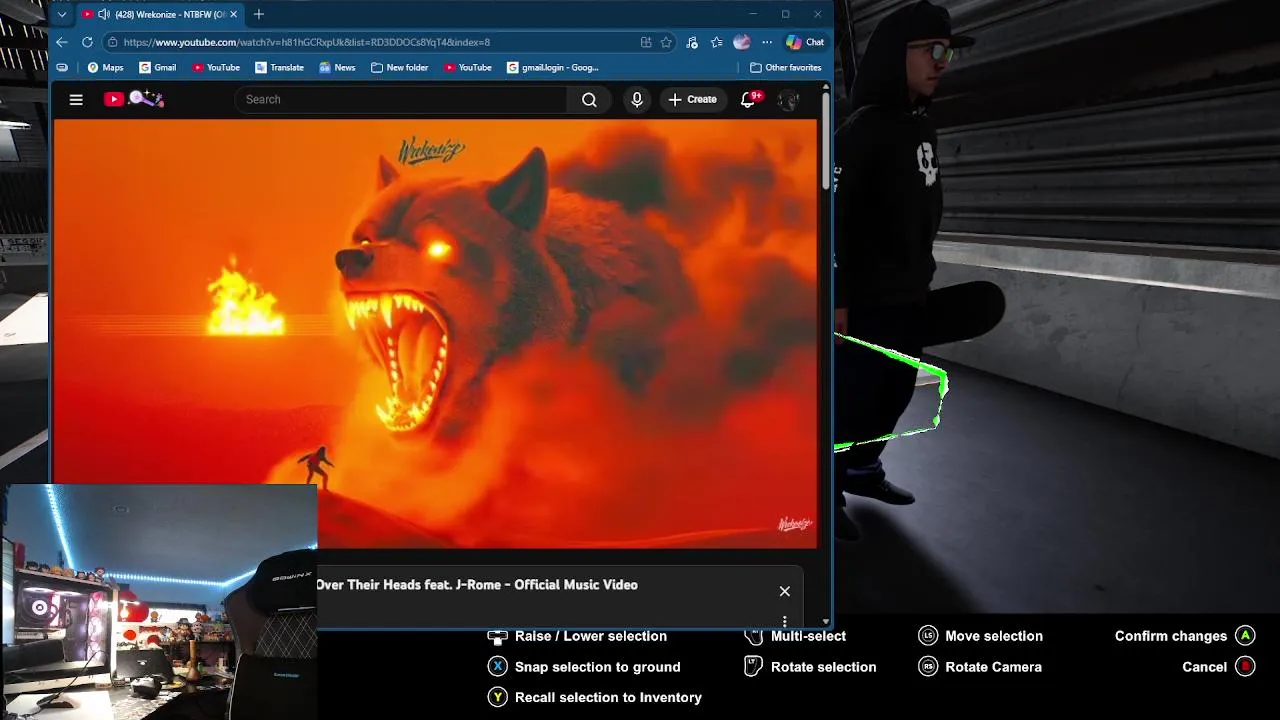Open browser Settings and more menu
The height and width of the screenshot is (720, 1280).
(766, 42)
